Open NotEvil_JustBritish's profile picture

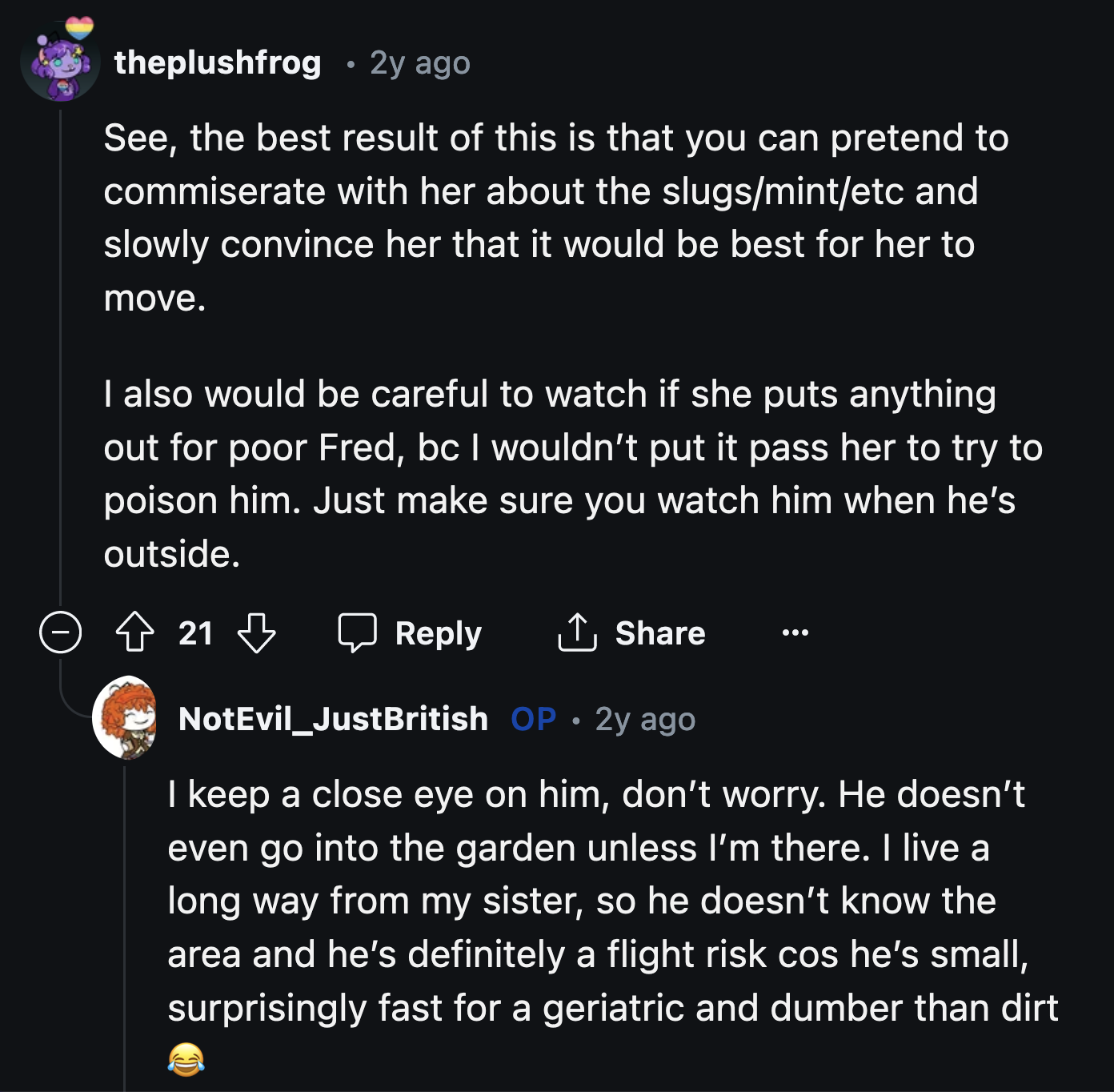pyautogui.click(x=128, y=720)
